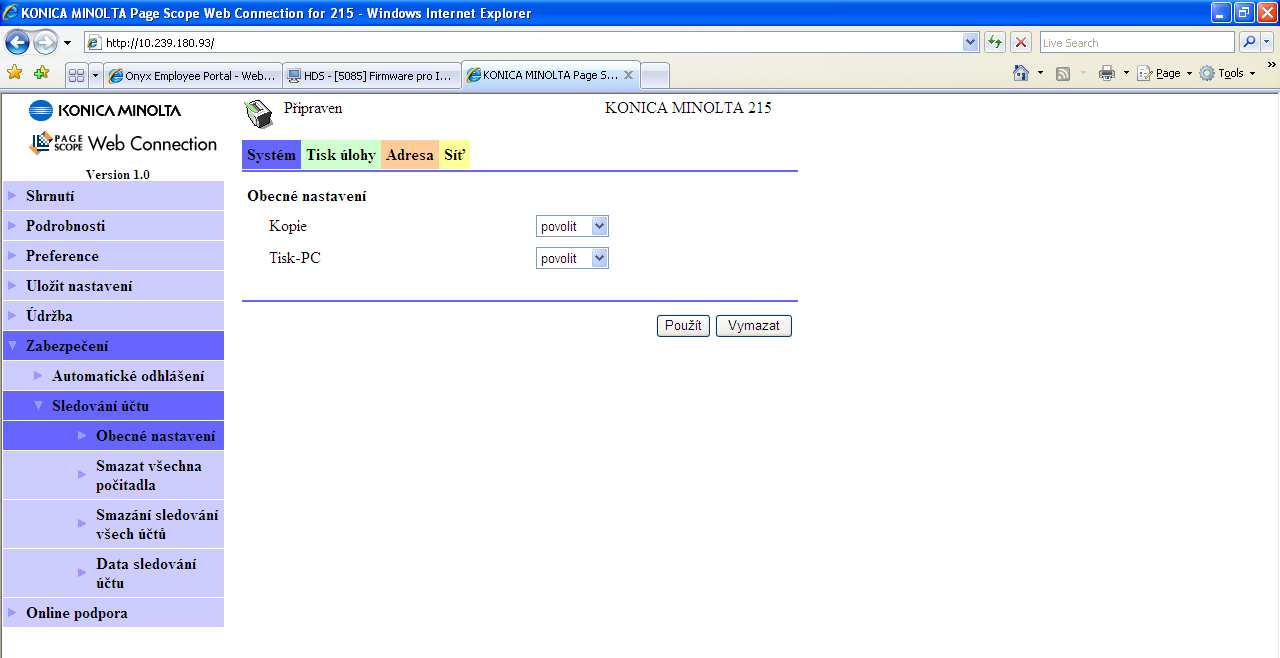The width and height of the screenshot is (1280, 658).
Task: Click the Add to Favorites icon
Action: [x=42, y=73]
